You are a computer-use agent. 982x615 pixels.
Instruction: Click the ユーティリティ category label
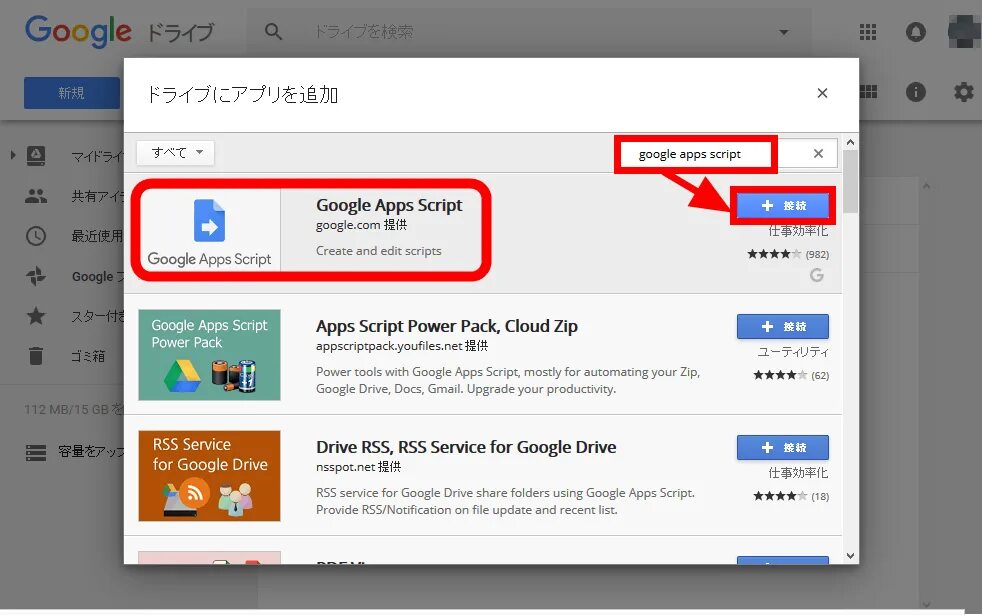coord(793,352)
